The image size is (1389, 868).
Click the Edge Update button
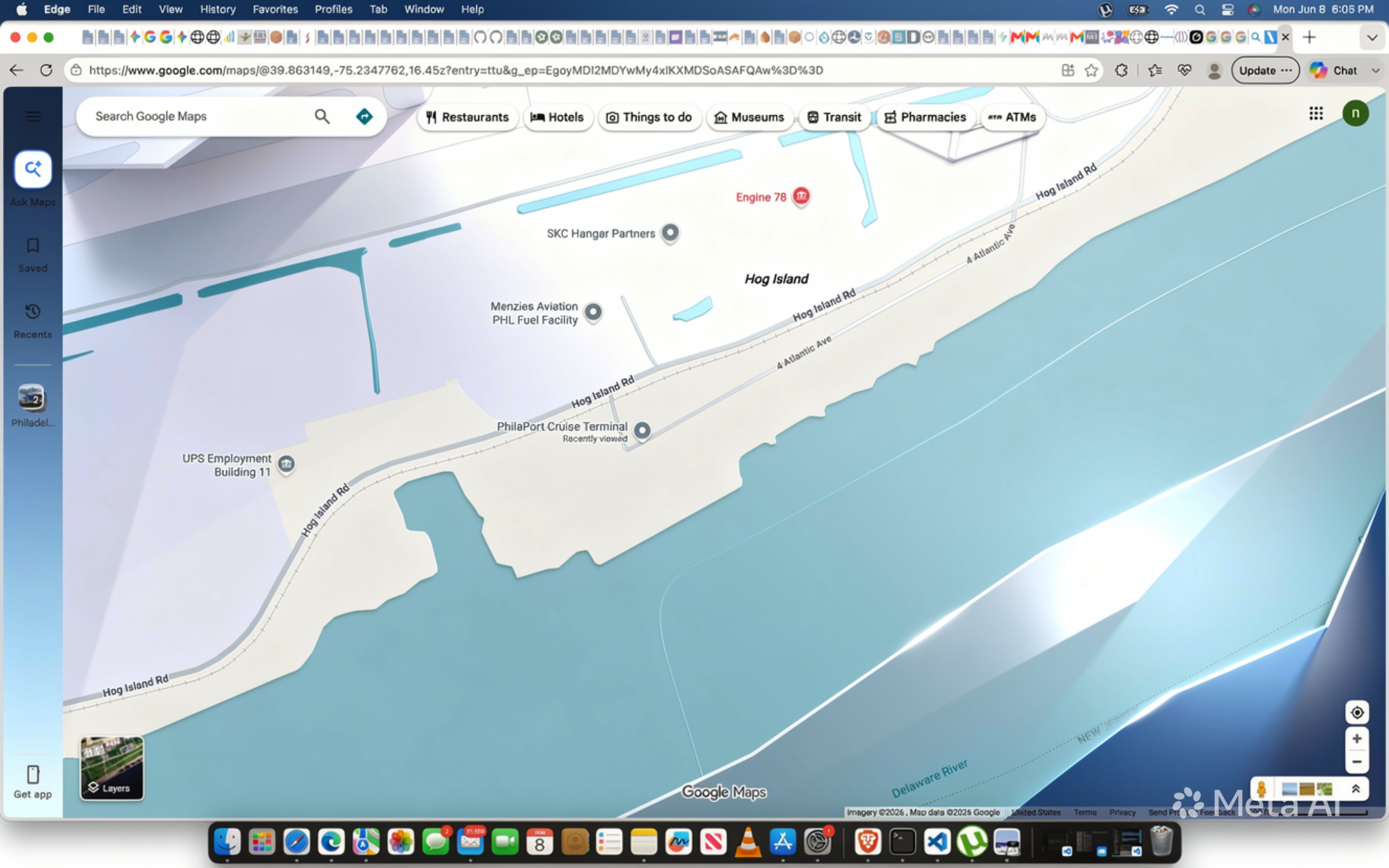pos(1265,70)
